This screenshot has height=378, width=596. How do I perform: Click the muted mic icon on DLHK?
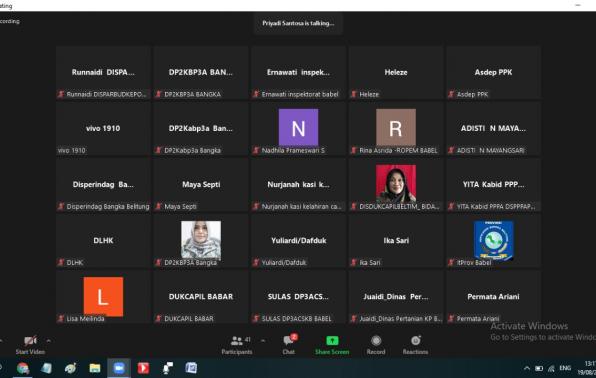tap(61, 262)
